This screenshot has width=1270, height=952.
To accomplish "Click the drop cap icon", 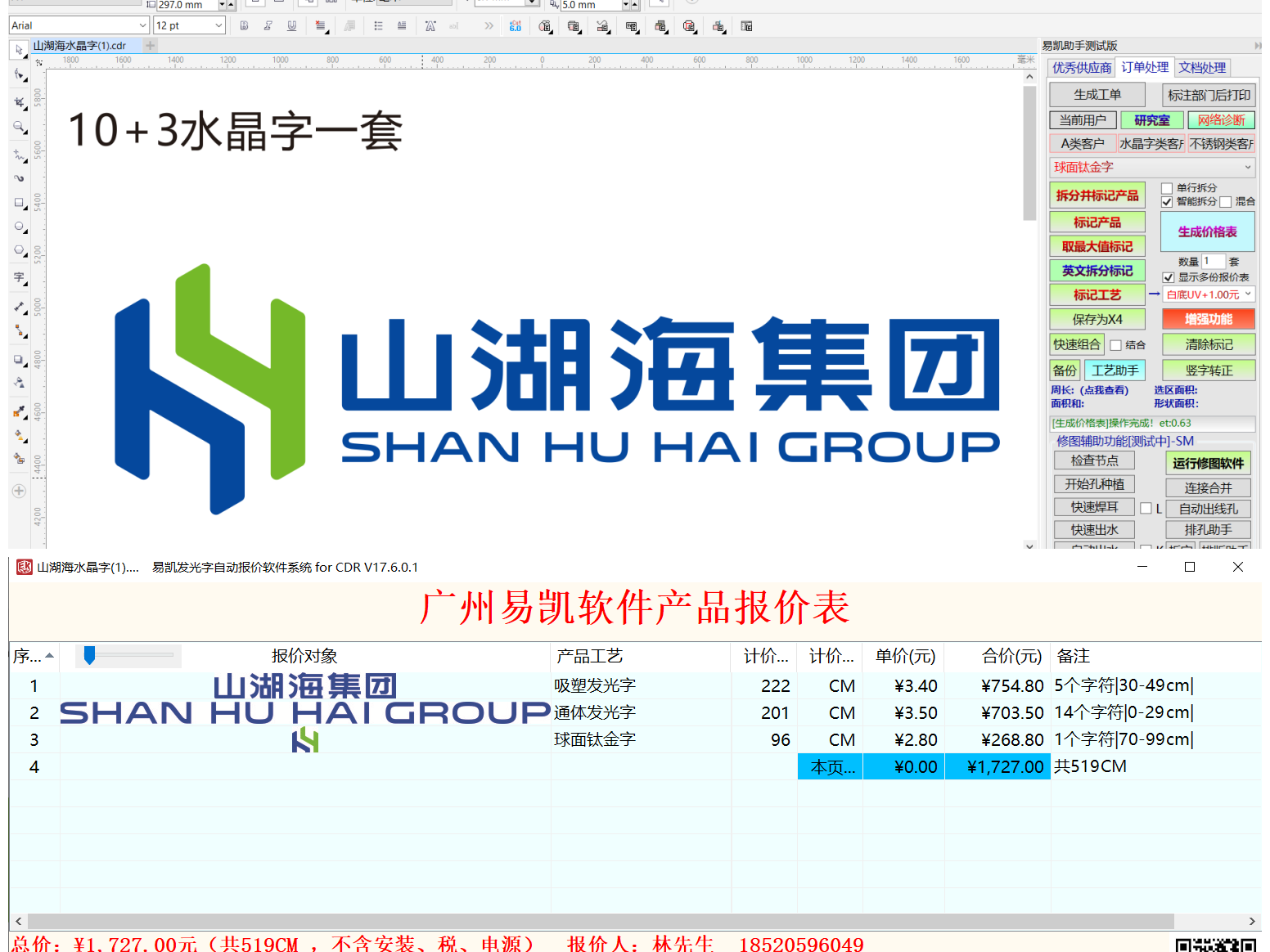I will [x=402, y=26].
